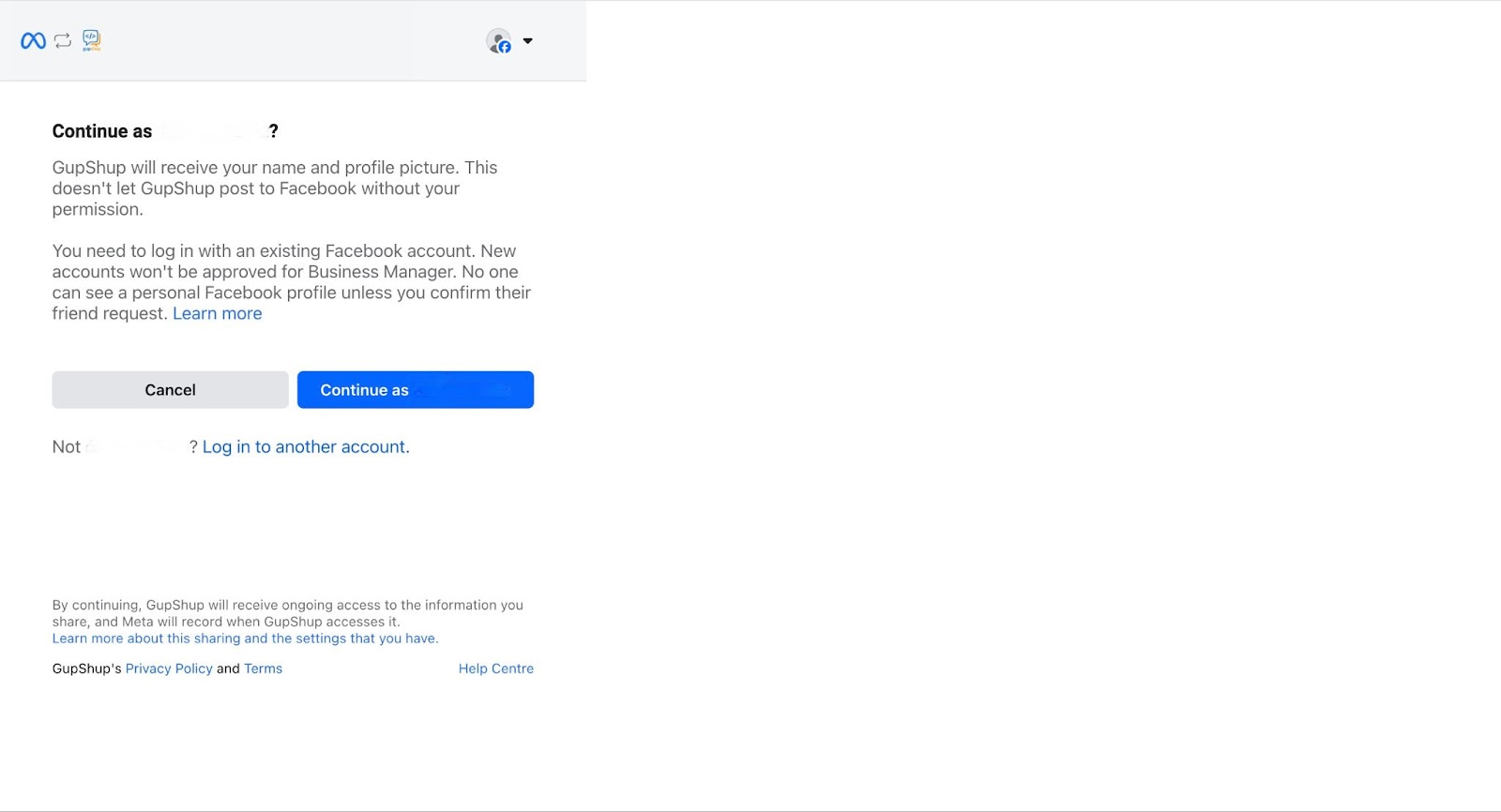Choose Log in to another account
This screenshot has width=1501, height=812.
coord(306,447)
